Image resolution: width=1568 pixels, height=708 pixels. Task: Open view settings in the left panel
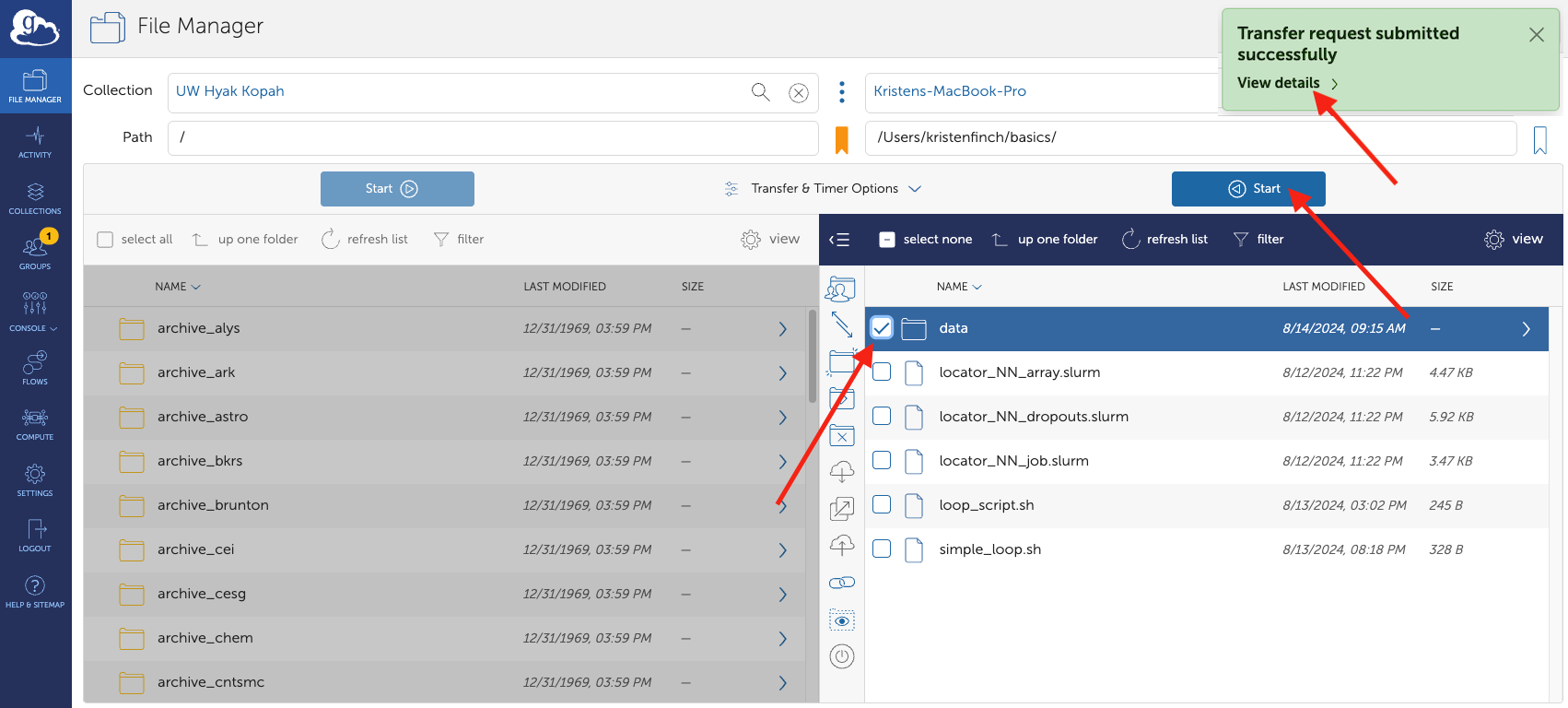pos(770,240)
